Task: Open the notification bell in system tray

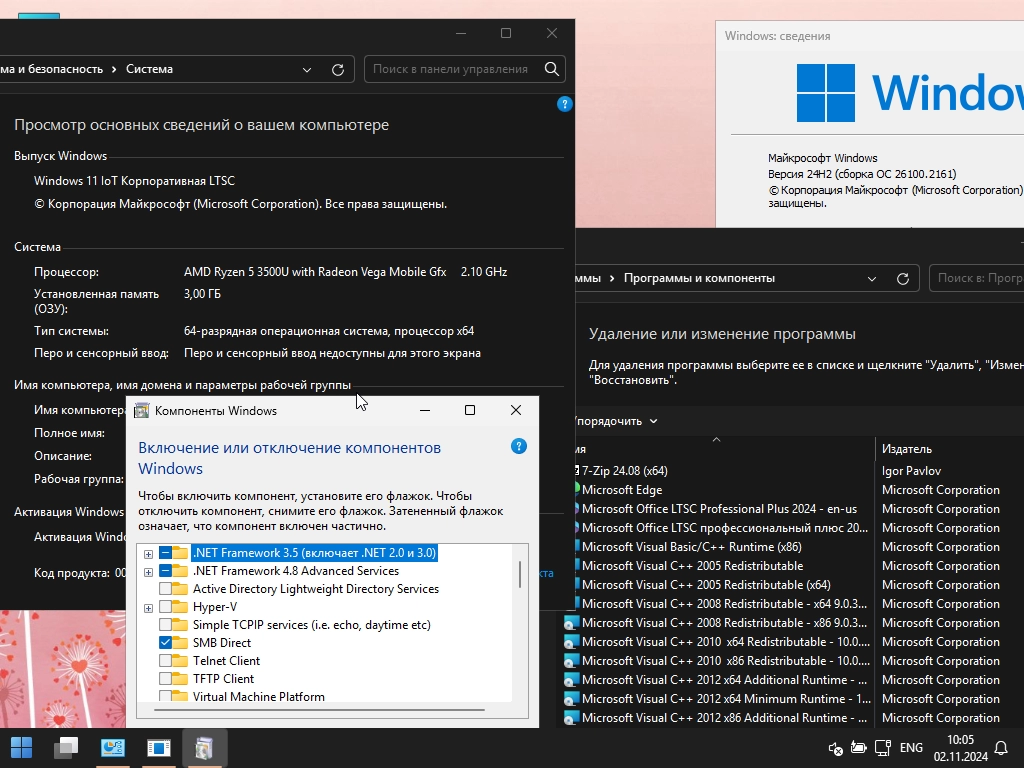Action: pyautogui.click(x=1002, y=748)
